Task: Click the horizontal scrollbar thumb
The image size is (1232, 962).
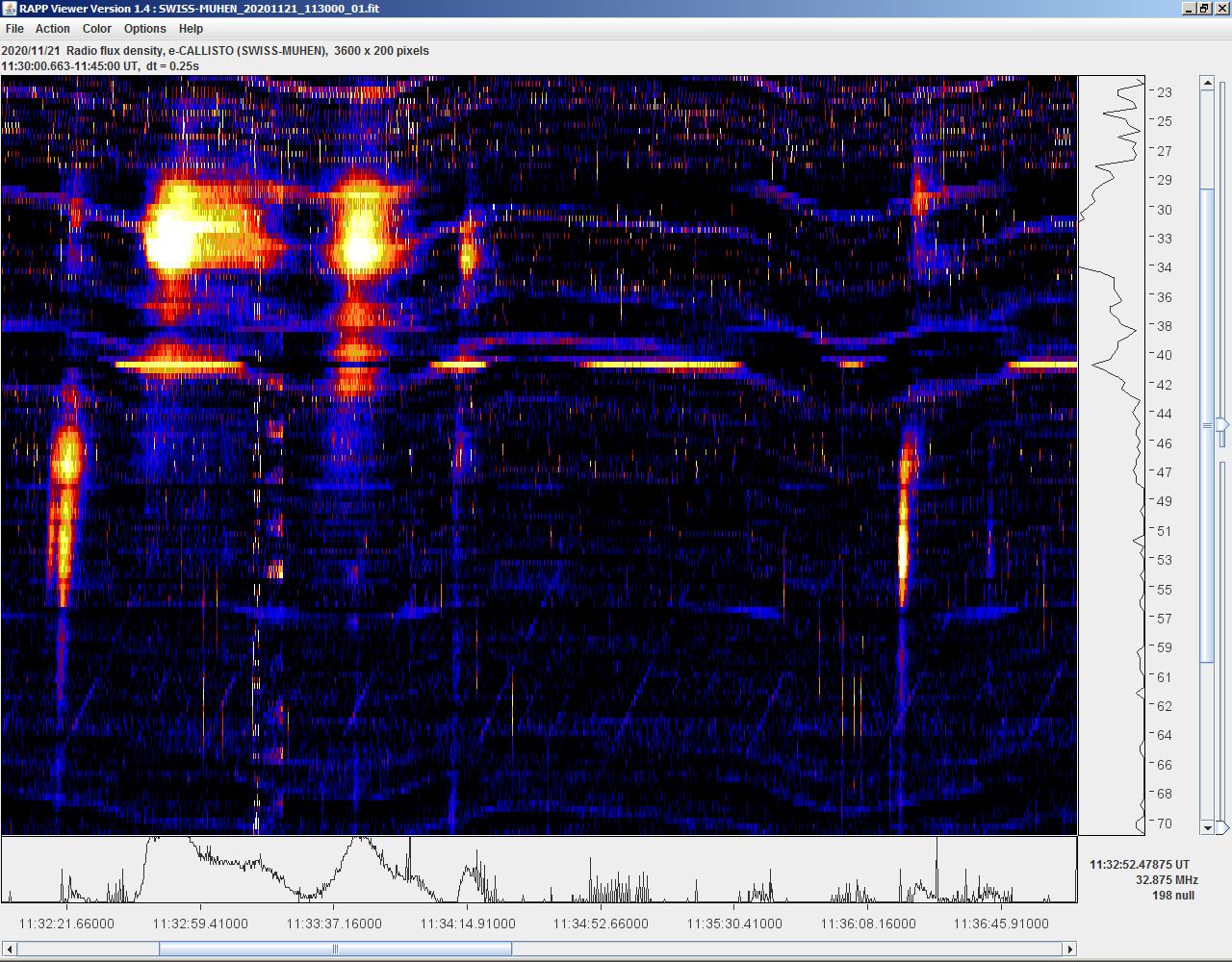Action: coord(335,949)
